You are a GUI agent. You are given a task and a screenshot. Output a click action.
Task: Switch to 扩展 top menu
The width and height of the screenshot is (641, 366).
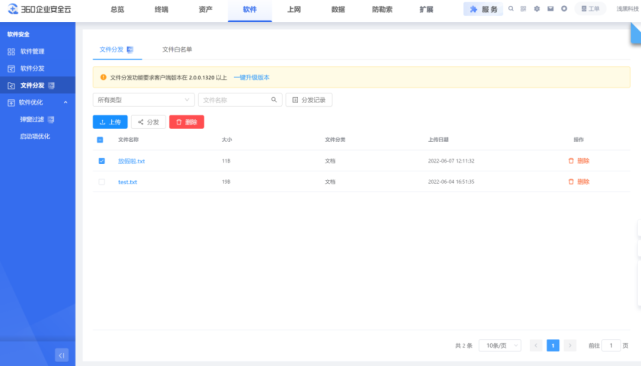click(426, 9)
